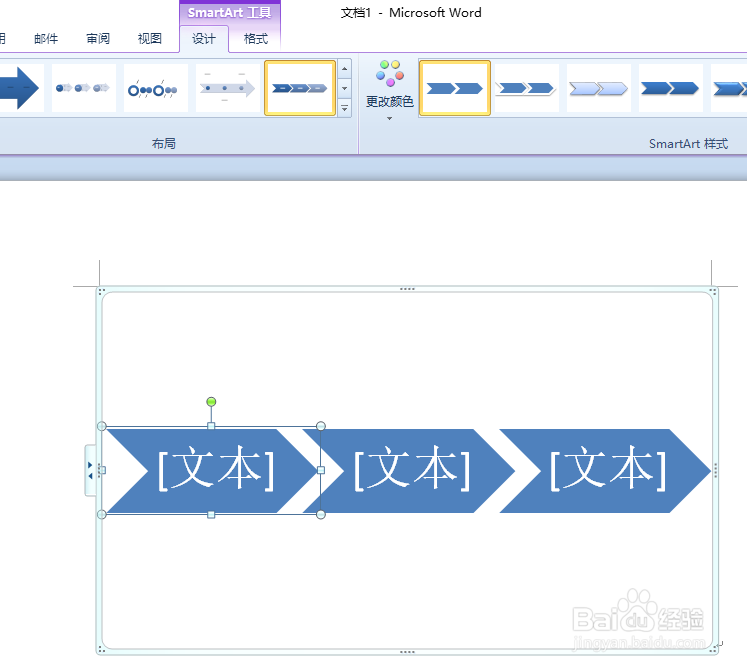The image size is (747, 669).
Task: Switch to the 设计 tab
Action: coord(204,39)
